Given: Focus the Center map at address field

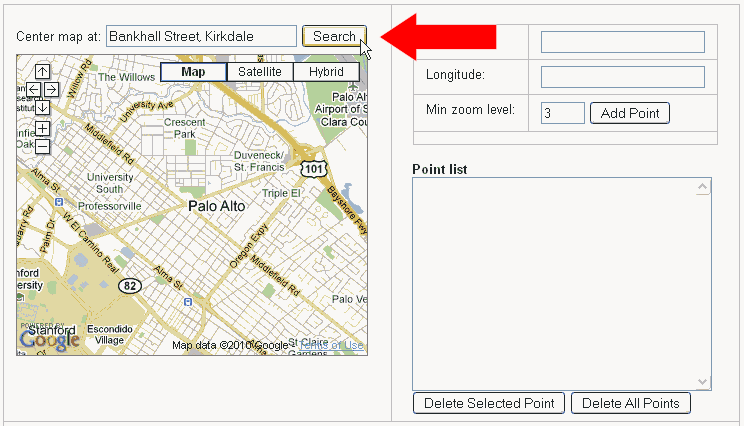Looking at the screenshot, I should coord(201,36).
